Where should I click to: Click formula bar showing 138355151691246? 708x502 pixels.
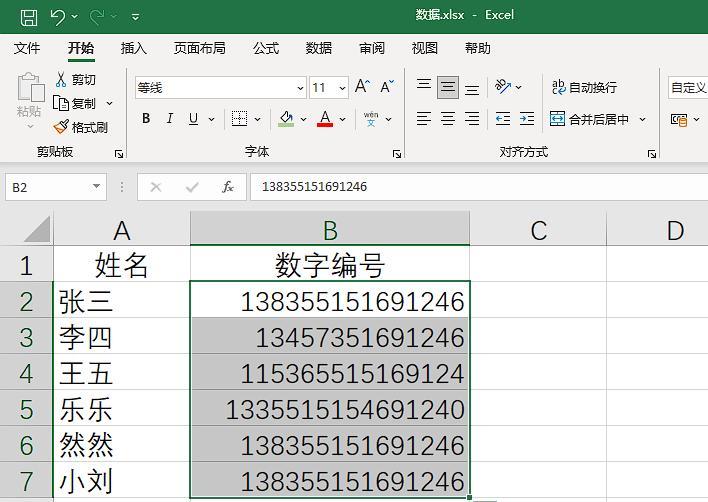coord(479,187)
